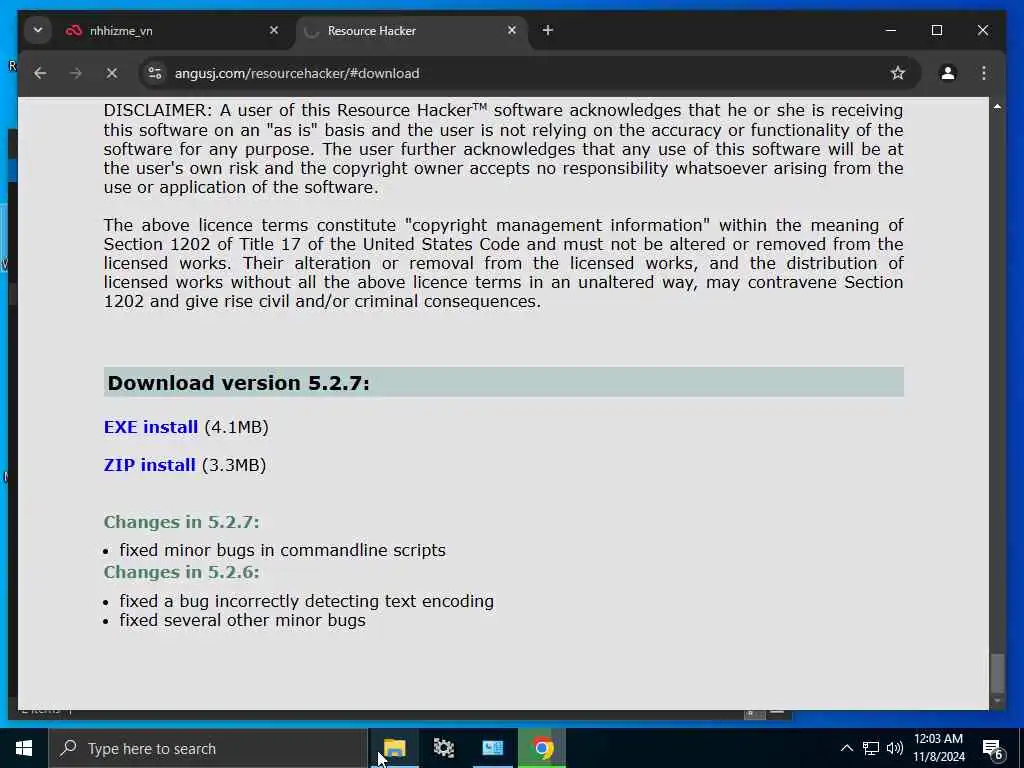Screen dimensions: 1024x768
Task: Click 'fixed minor bugs in commandline scripts' text
Action: pos(282,551)
